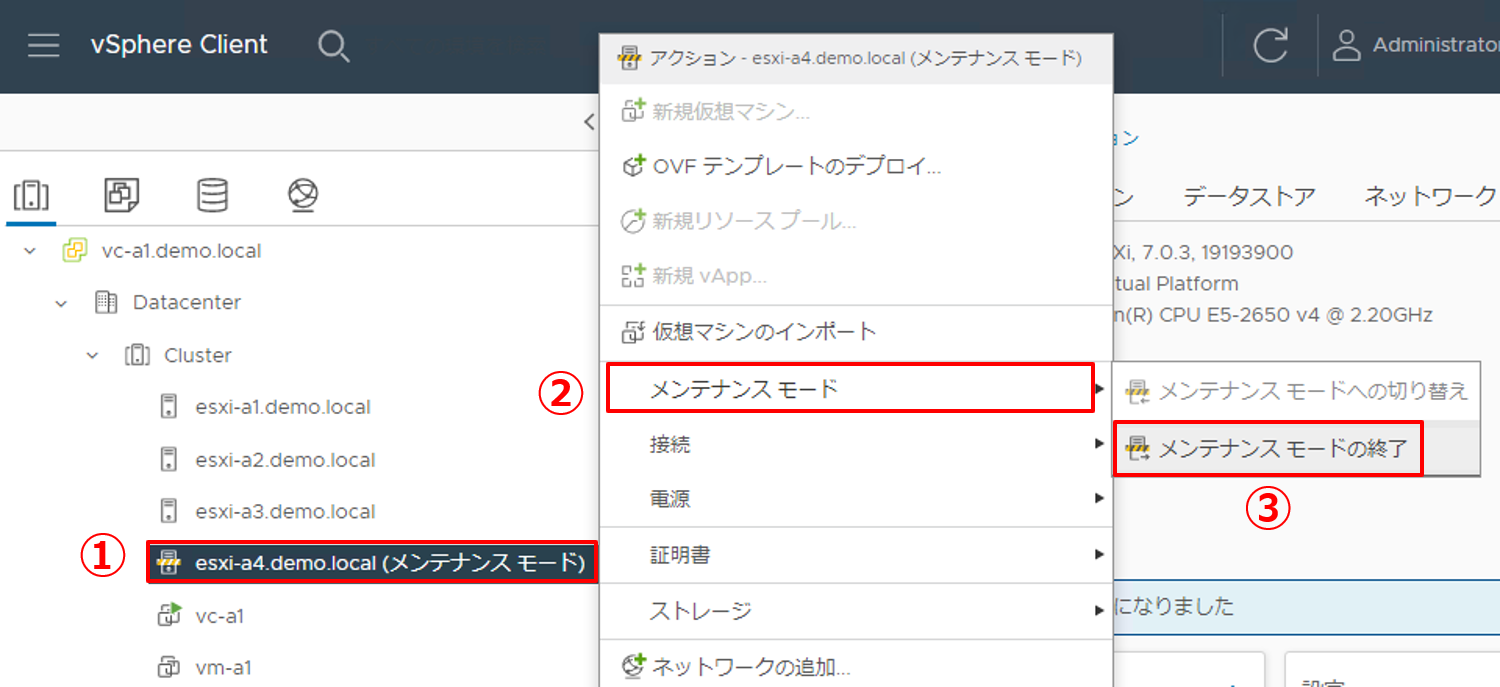Screen dimensions: 1500x687
Task: Click the Administrator user avatar icon
Action: tap(1348, 45)
